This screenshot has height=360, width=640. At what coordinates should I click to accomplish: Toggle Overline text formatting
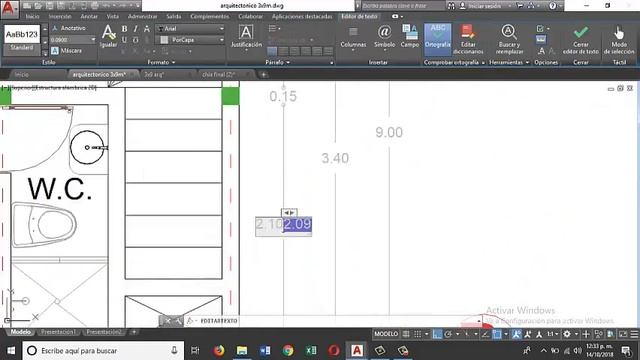coord(136,40)
